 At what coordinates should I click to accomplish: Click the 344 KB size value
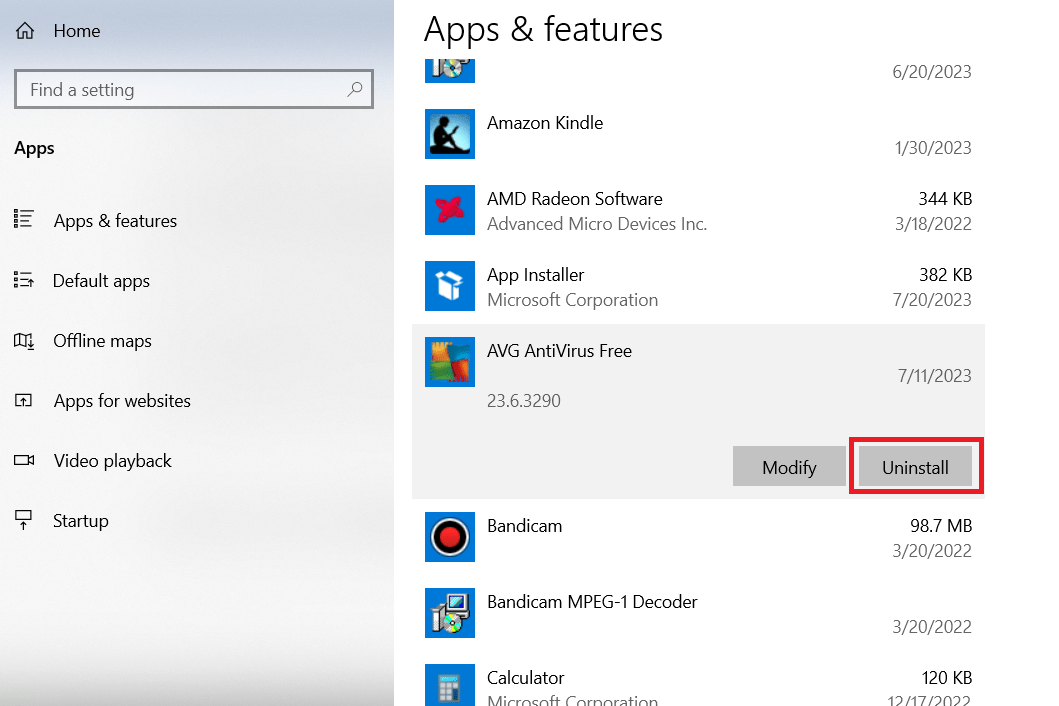pyautogui.click(x=945, y=199)
